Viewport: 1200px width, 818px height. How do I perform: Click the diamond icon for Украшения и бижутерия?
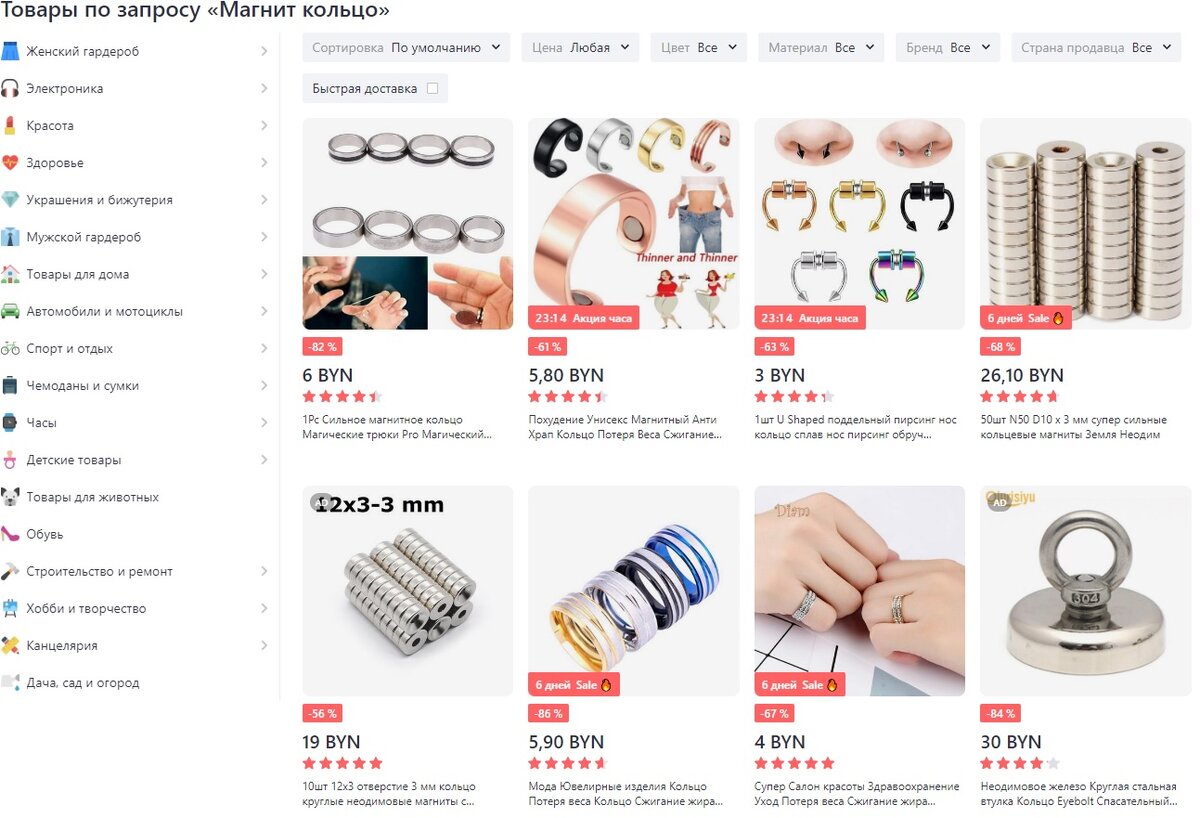pos(10,200)
